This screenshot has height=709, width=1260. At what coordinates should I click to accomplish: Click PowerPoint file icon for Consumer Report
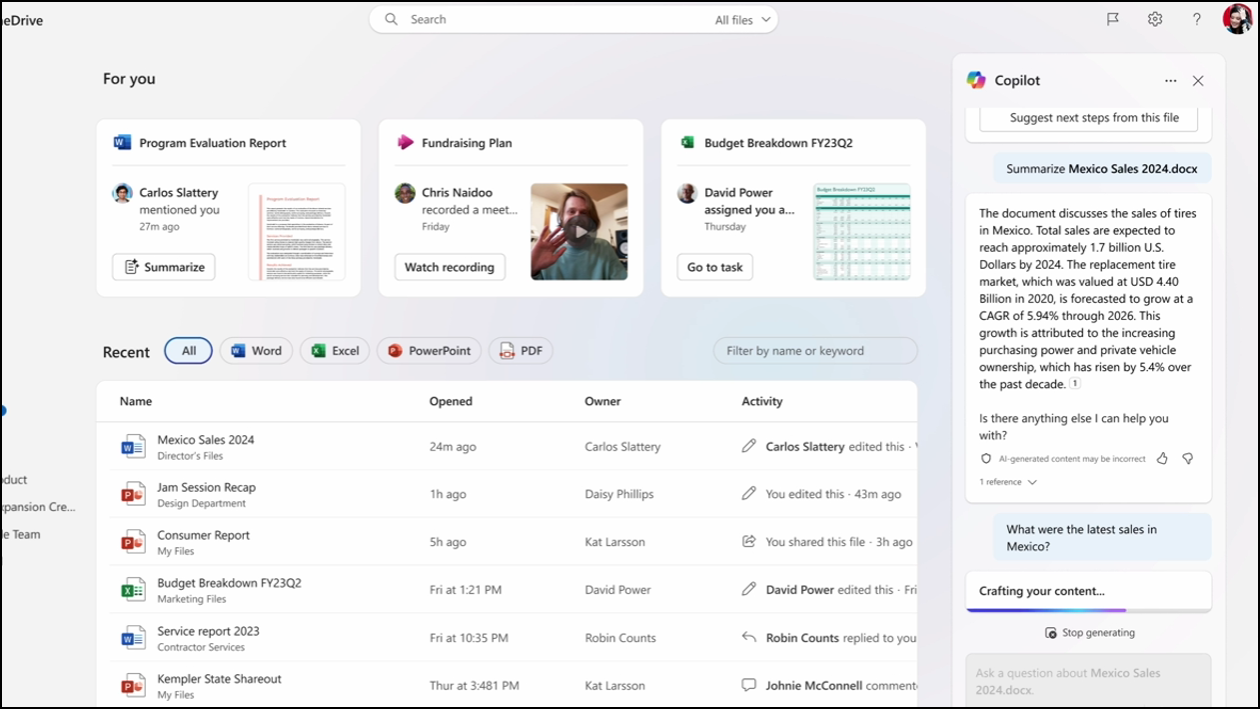(133, 542)
